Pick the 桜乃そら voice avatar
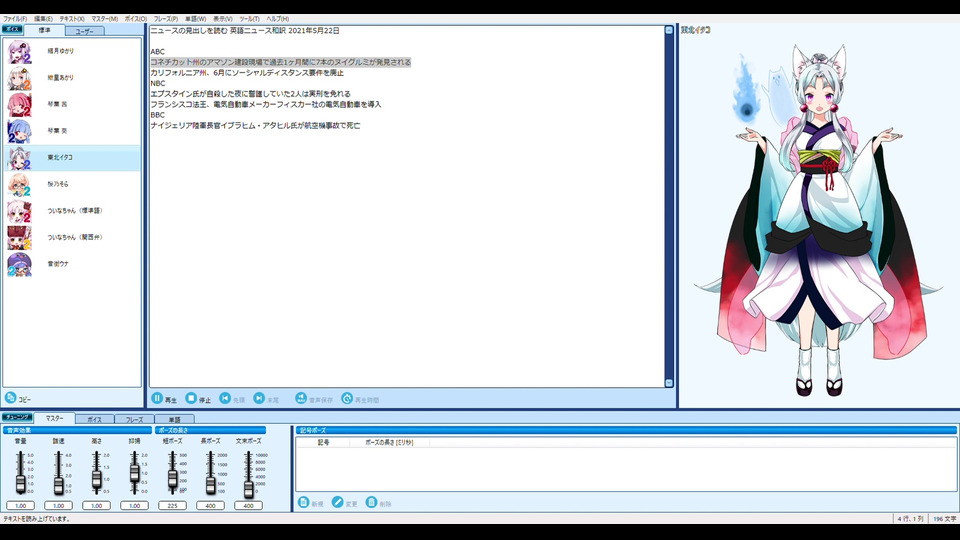The width and height of the screenshot is (960, 540). [x=19, y=184]
